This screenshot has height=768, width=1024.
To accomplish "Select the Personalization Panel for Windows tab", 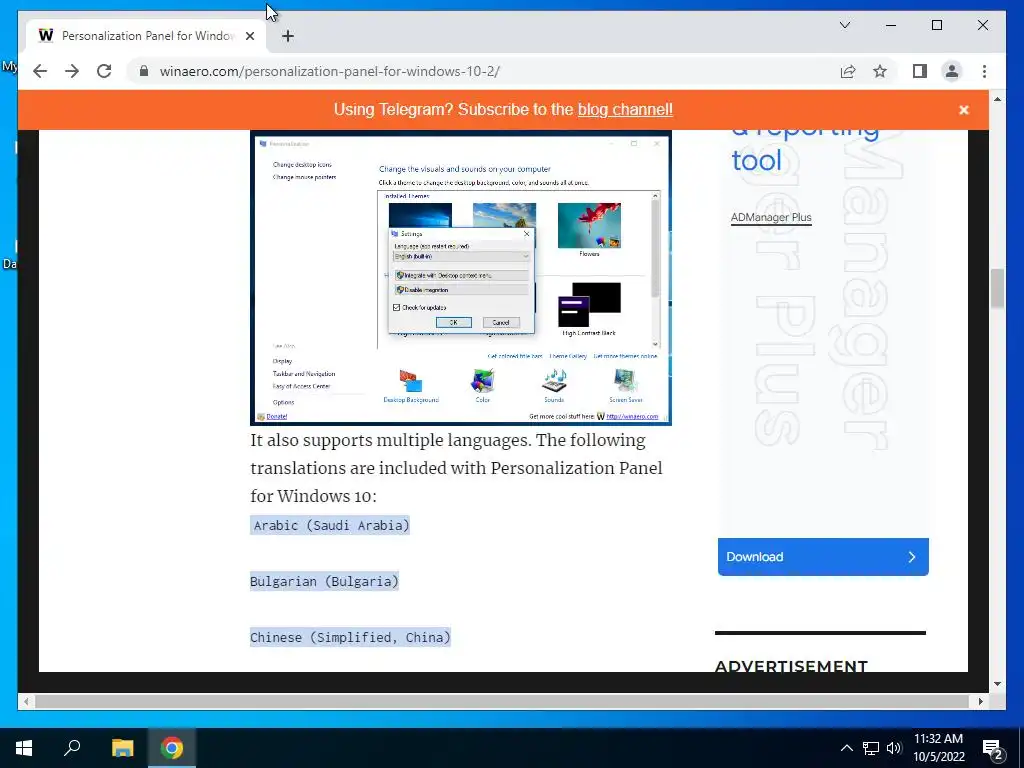I will click(146, 36).
